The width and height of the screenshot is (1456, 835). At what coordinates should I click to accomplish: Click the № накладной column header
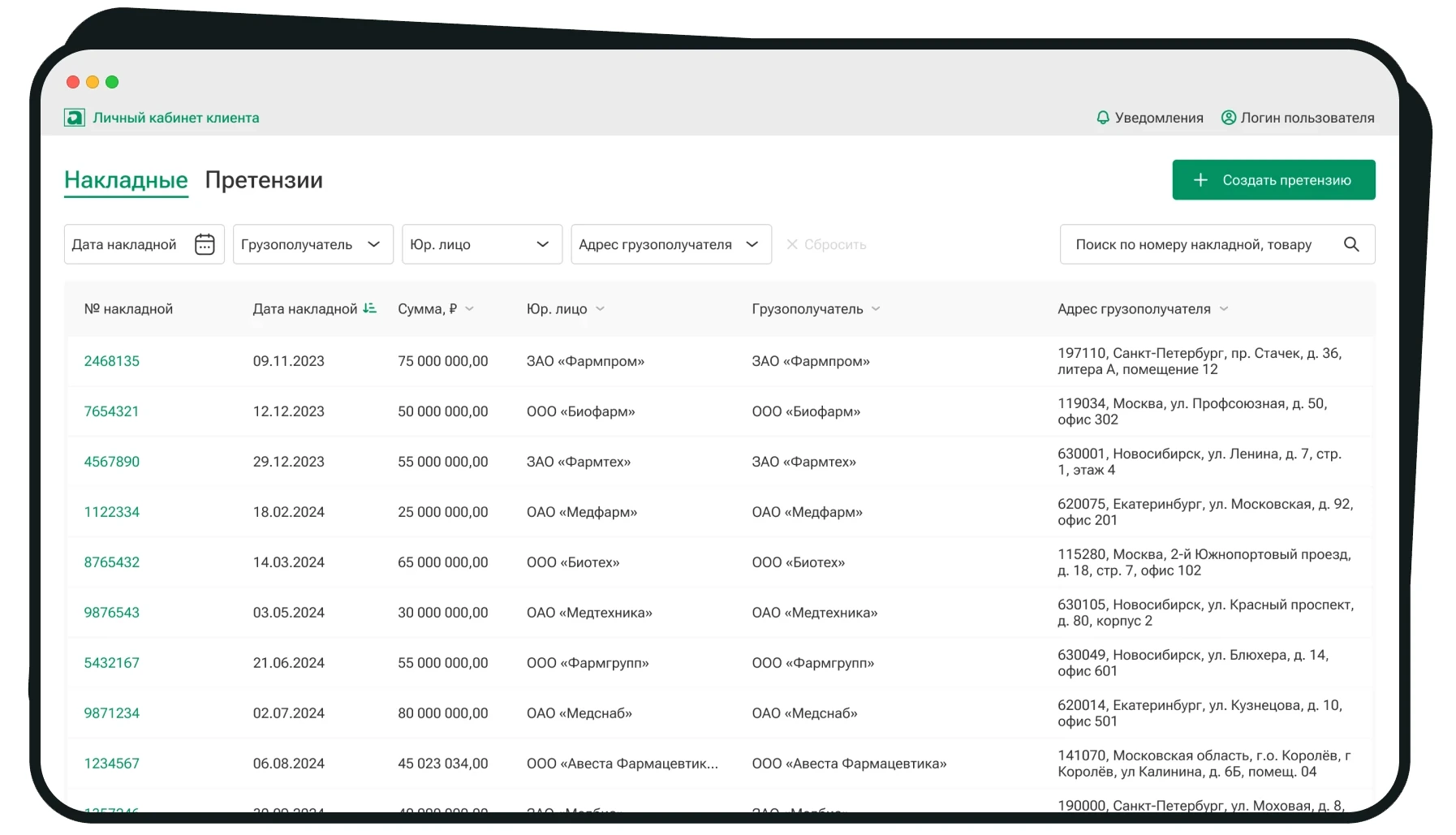[128, 309]
